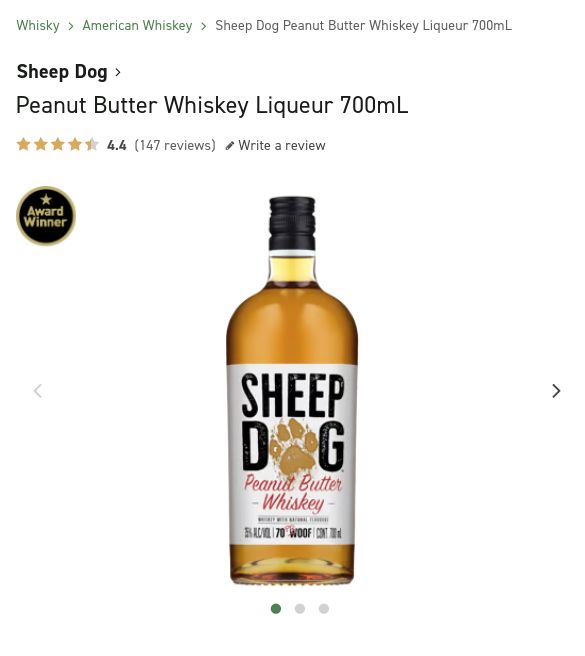Click the chevron after Whisky breadcrumb
This screenshot has height=656, width=585.
click(x=71, y=26)
